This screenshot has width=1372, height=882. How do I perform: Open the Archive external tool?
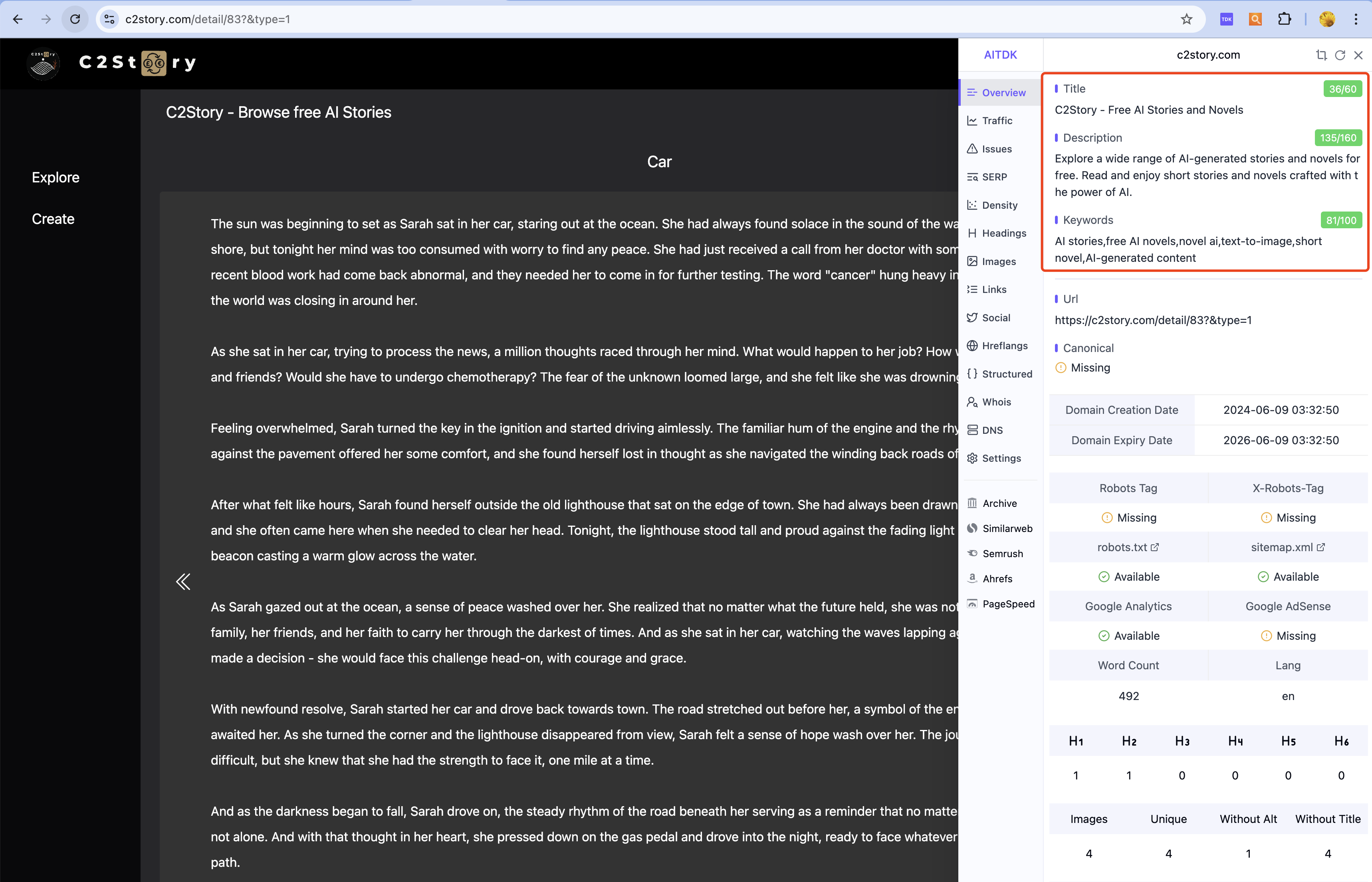point(999,503)
